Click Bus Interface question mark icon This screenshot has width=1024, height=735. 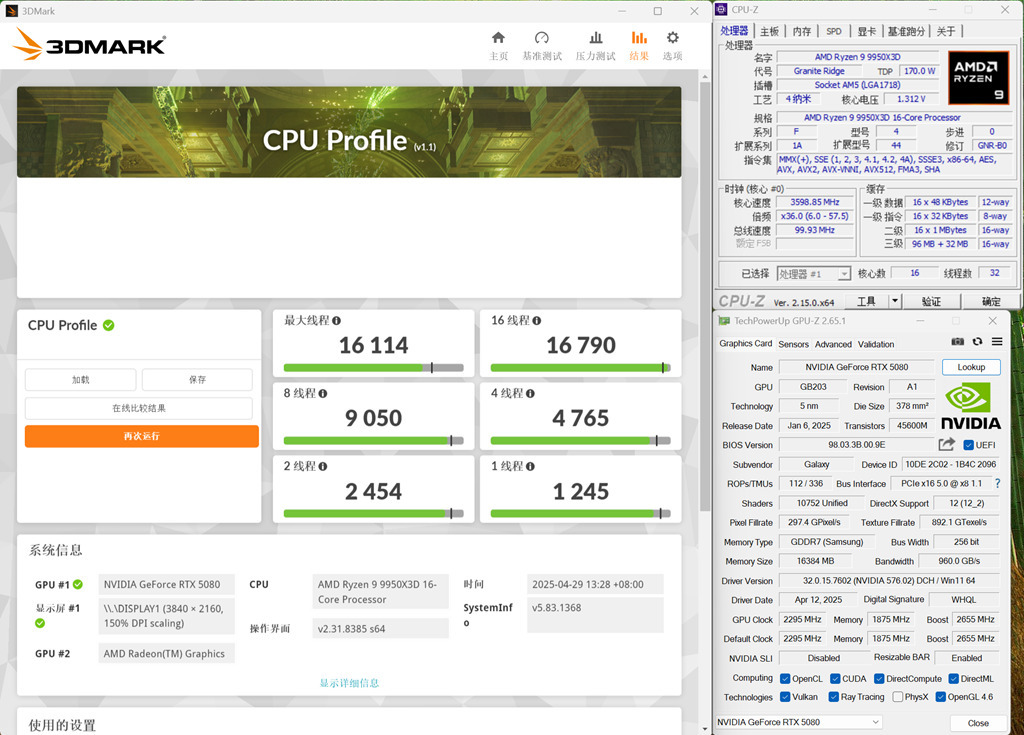(996, 483)
